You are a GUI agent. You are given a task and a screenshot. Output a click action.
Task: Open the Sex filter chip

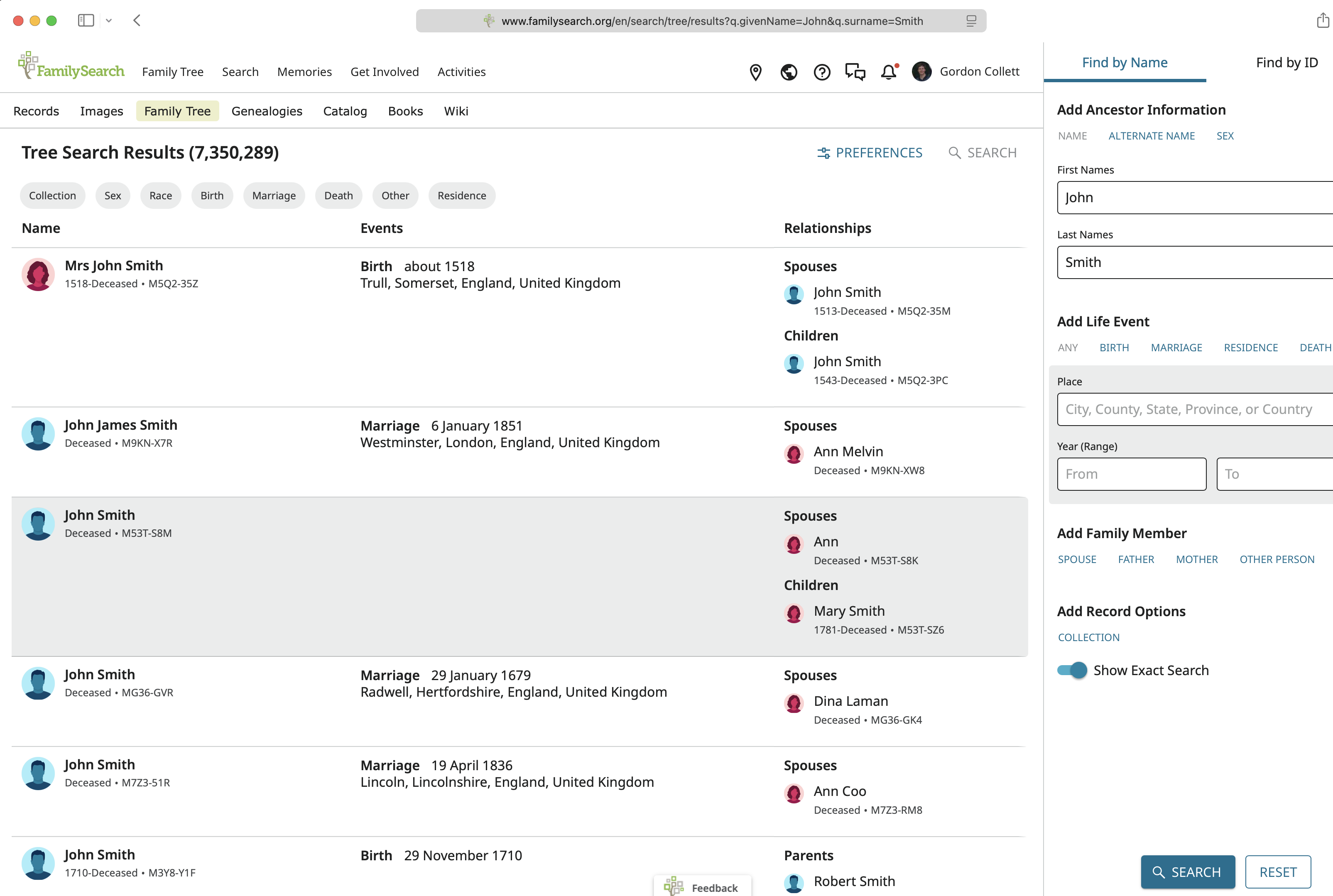coord(113,196)
